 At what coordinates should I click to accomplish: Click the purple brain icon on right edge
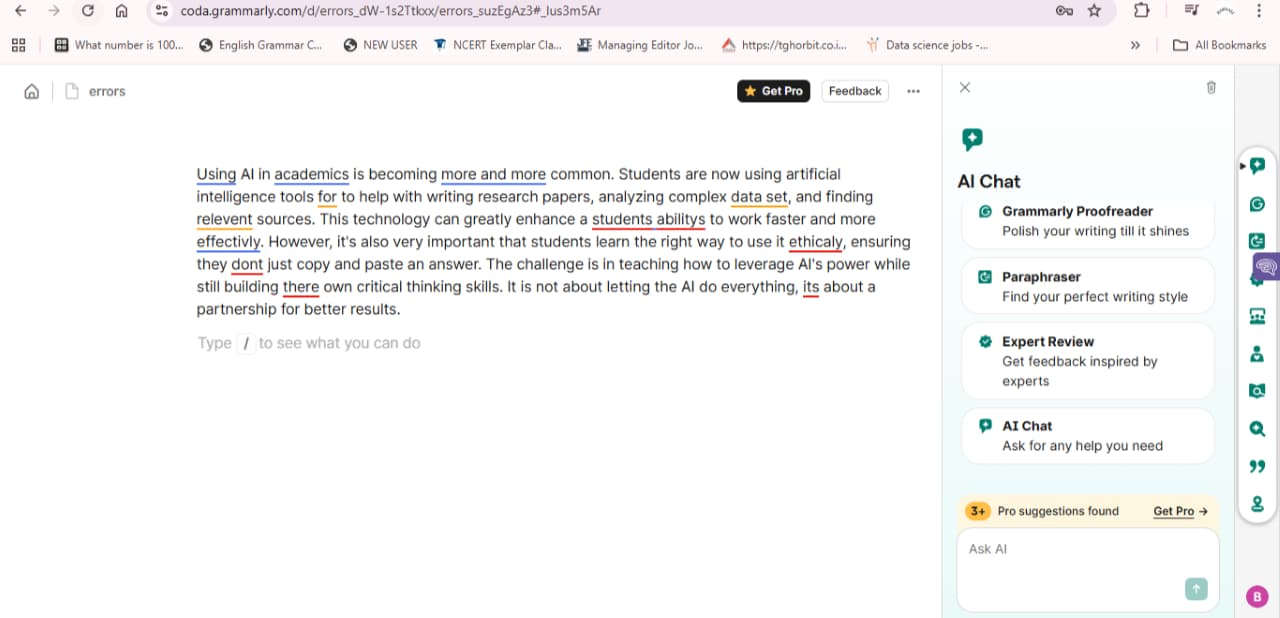click(x=1266, y=267)
